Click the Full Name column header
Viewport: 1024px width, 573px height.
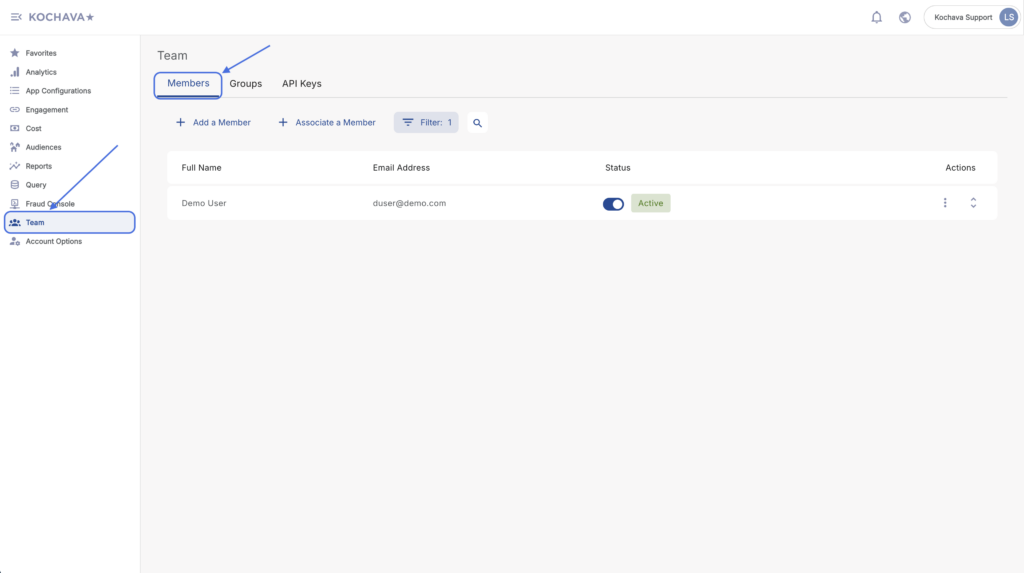click(x=201, y=168)
